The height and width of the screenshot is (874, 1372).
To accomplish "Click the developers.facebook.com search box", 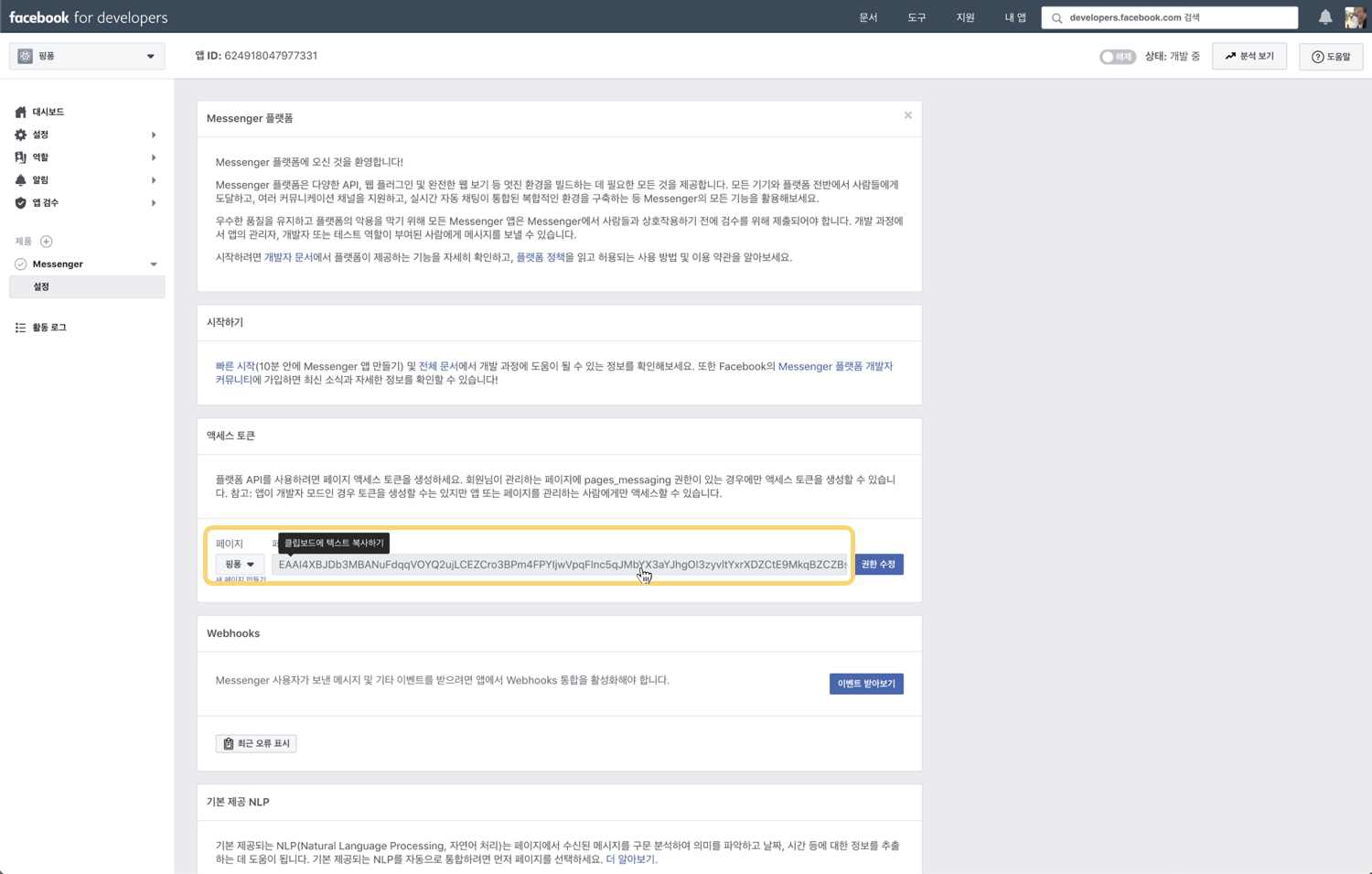I will 1169,17.
